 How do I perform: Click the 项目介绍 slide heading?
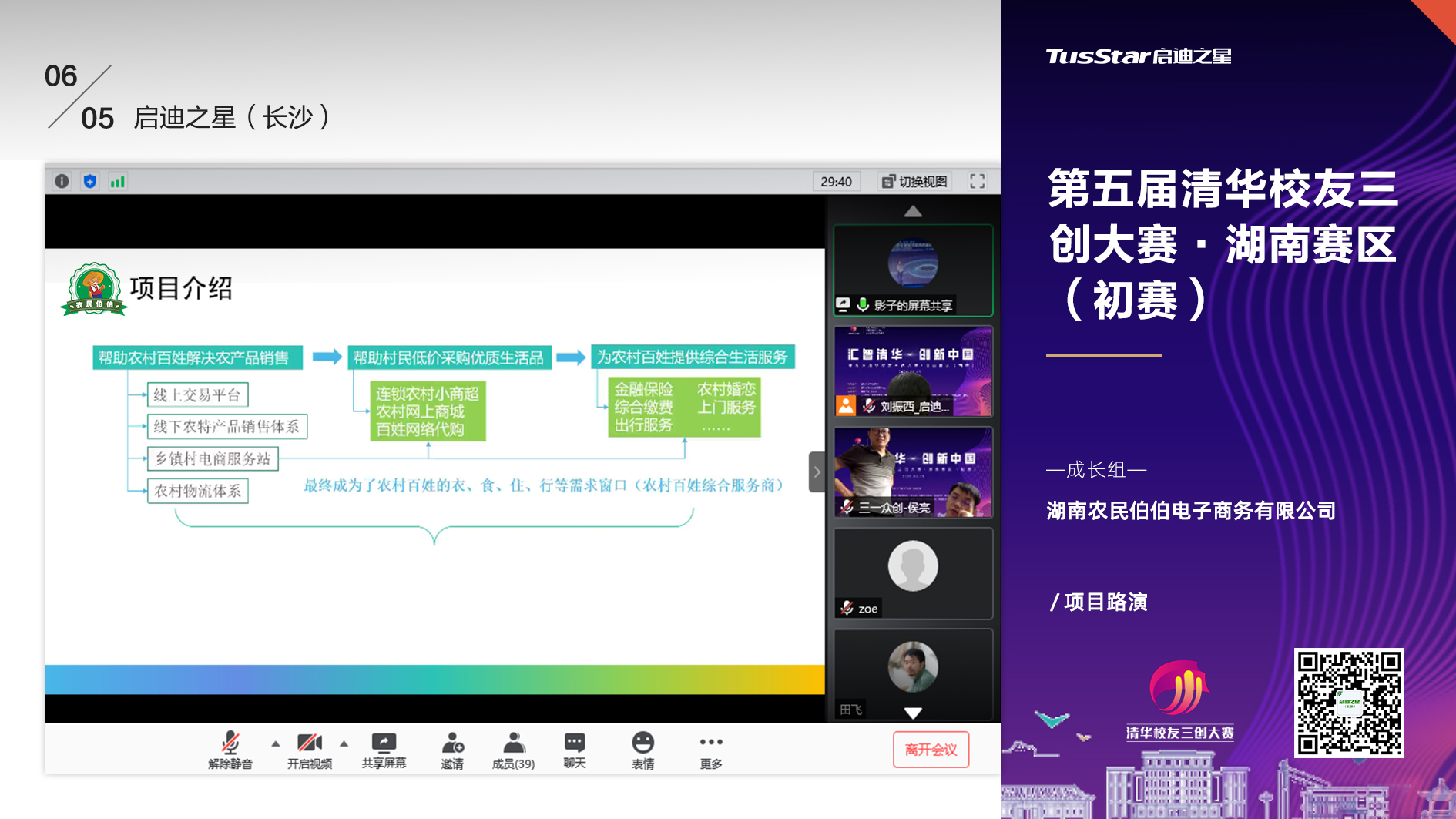pos(182,288)
